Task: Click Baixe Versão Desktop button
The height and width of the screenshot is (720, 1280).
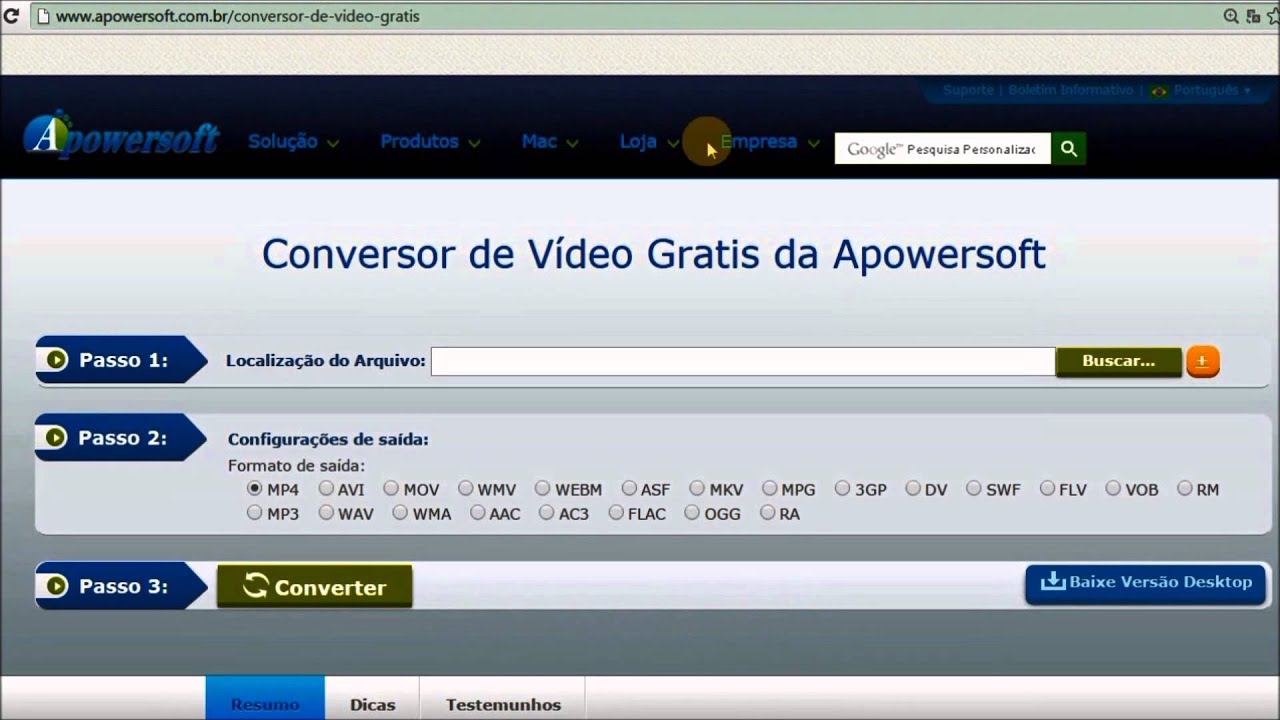Action: tap(1145, 583)
